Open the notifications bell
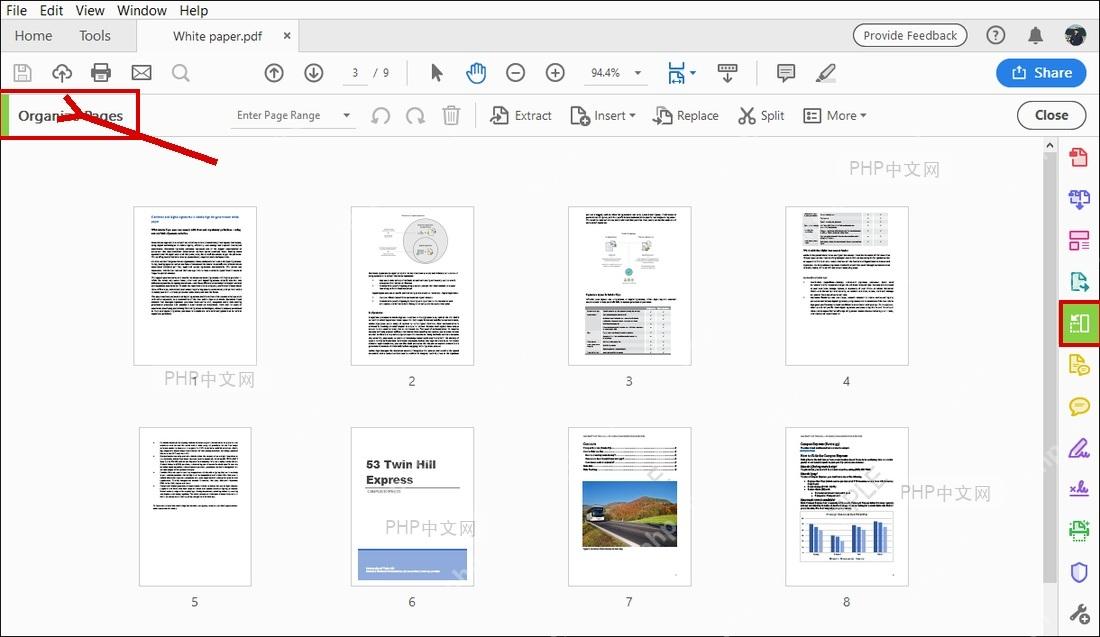 (1035, 35)
